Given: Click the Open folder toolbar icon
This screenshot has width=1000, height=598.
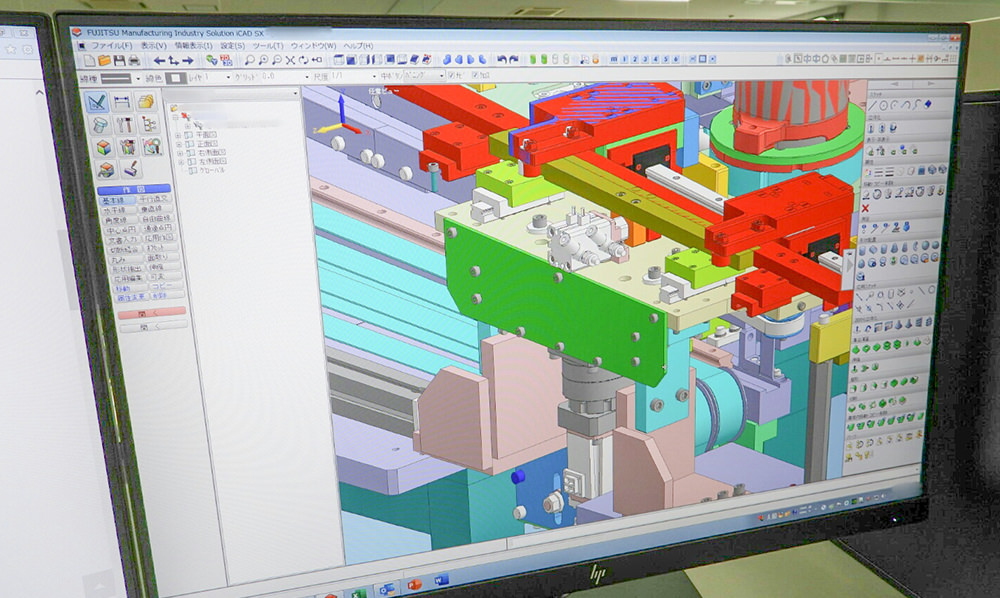Looking at the screenshot, I should tap(105, 61).
